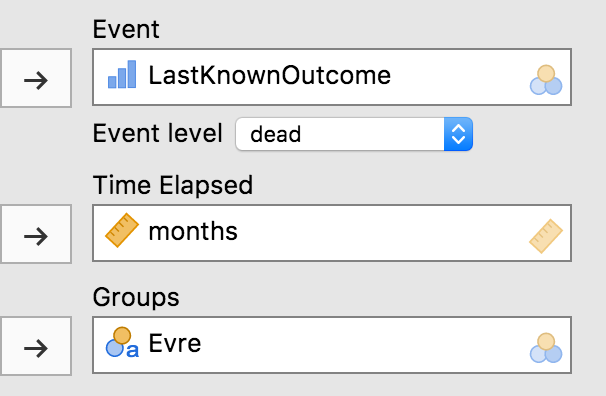This screenshot has height=396, width=606.
Task: Click empty area inside the Time Elapsed box
Action: click(383, 233)
